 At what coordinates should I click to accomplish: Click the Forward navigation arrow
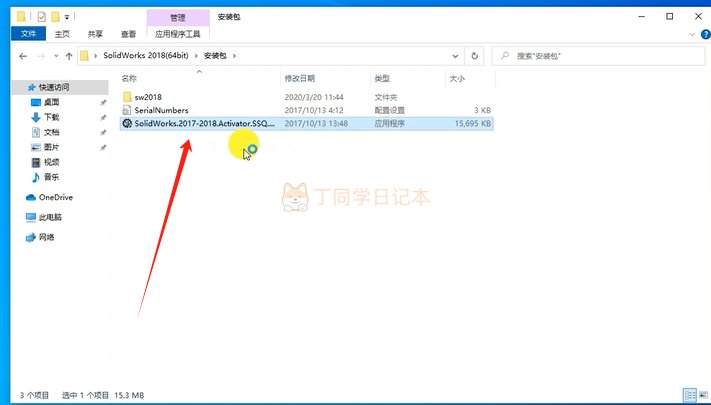click(41, 56)
